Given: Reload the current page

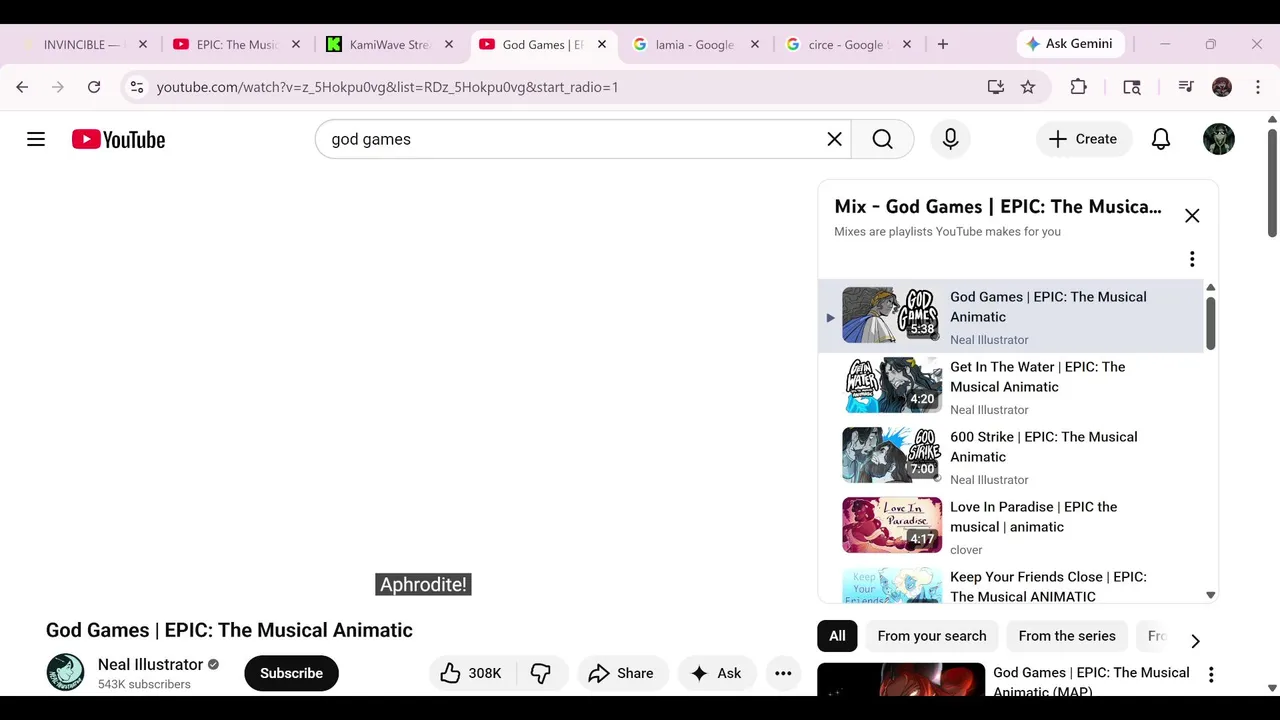Looking at the screenshot, I should (94, 87).
